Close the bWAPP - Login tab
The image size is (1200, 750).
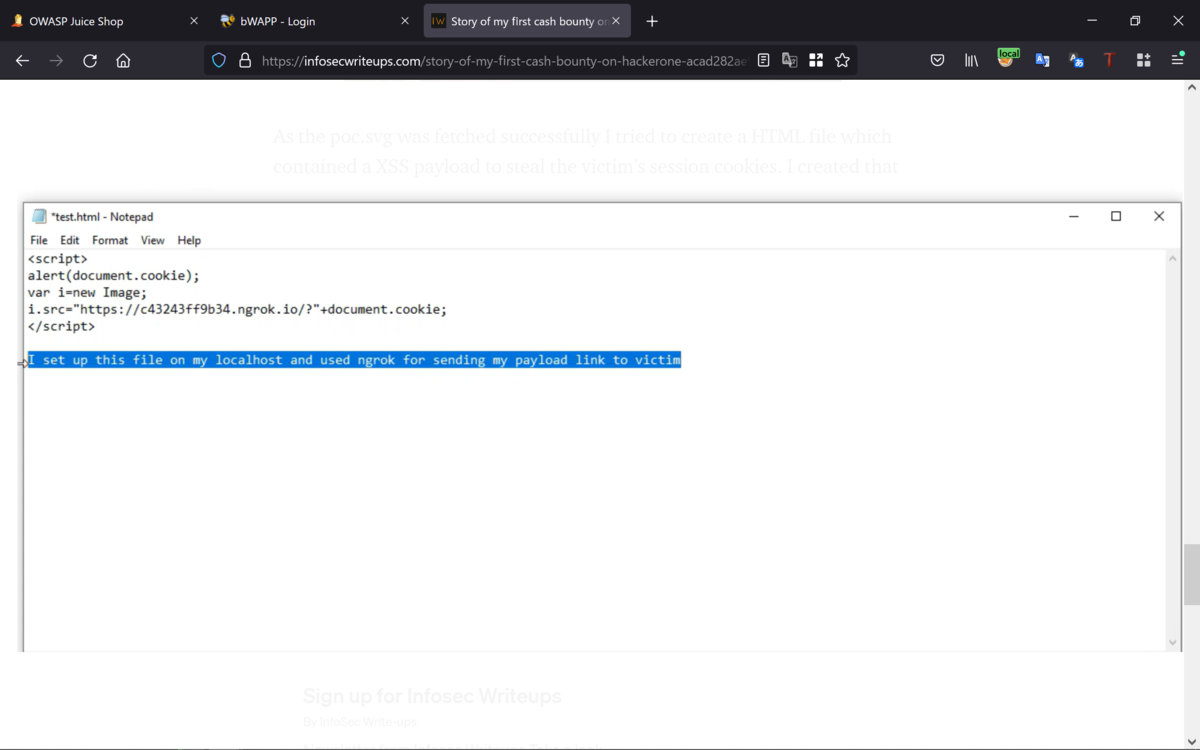click(404, 21)
